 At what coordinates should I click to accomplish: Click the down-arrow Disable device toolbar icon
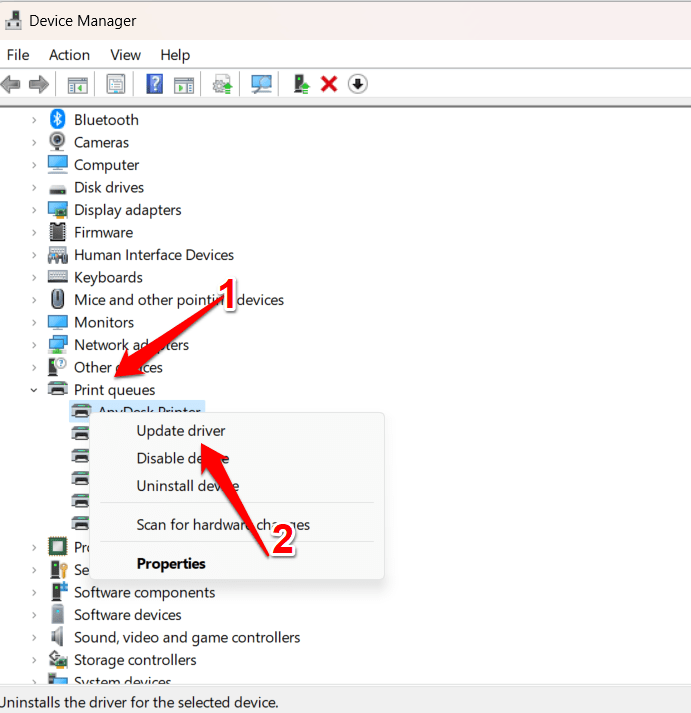coord(358,84)
